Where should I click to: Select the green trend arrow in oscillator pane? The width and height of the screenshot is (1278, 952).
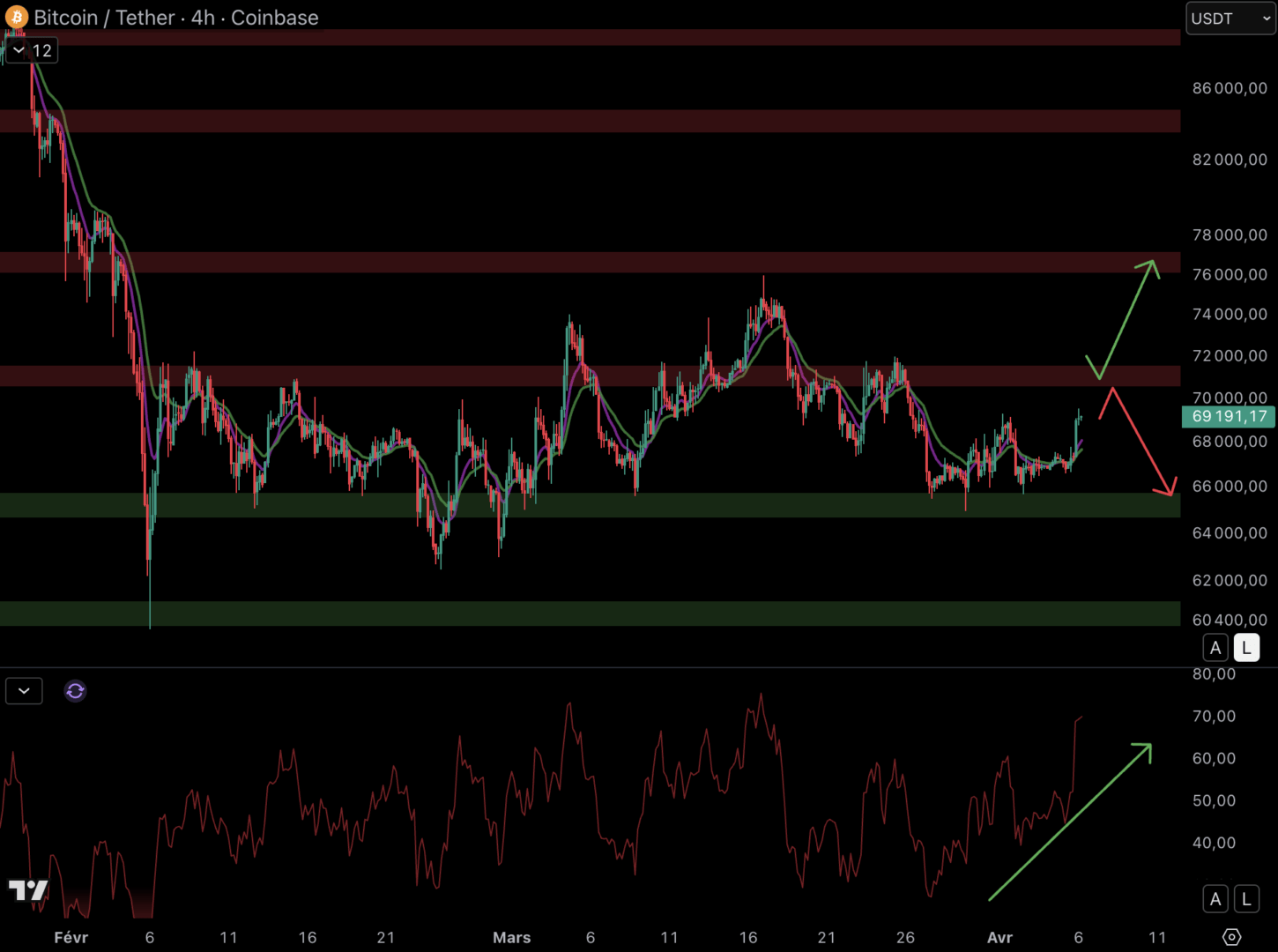pyautogui.click(x=1070, y=822)
